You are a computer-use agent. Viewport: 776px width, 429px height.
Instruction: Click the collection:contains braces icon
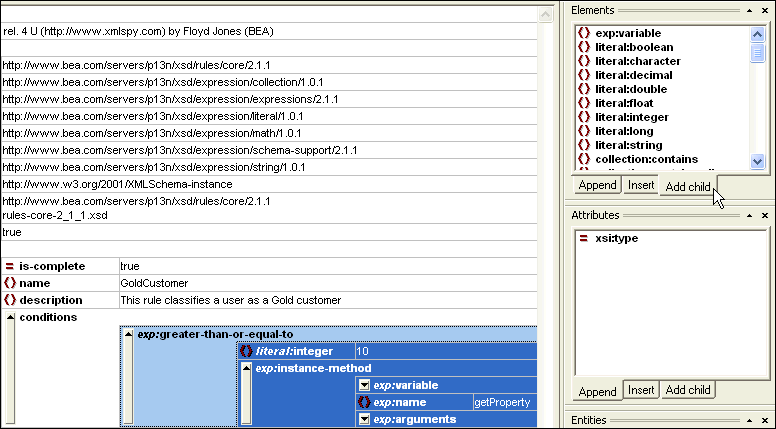tap(584, 159)
